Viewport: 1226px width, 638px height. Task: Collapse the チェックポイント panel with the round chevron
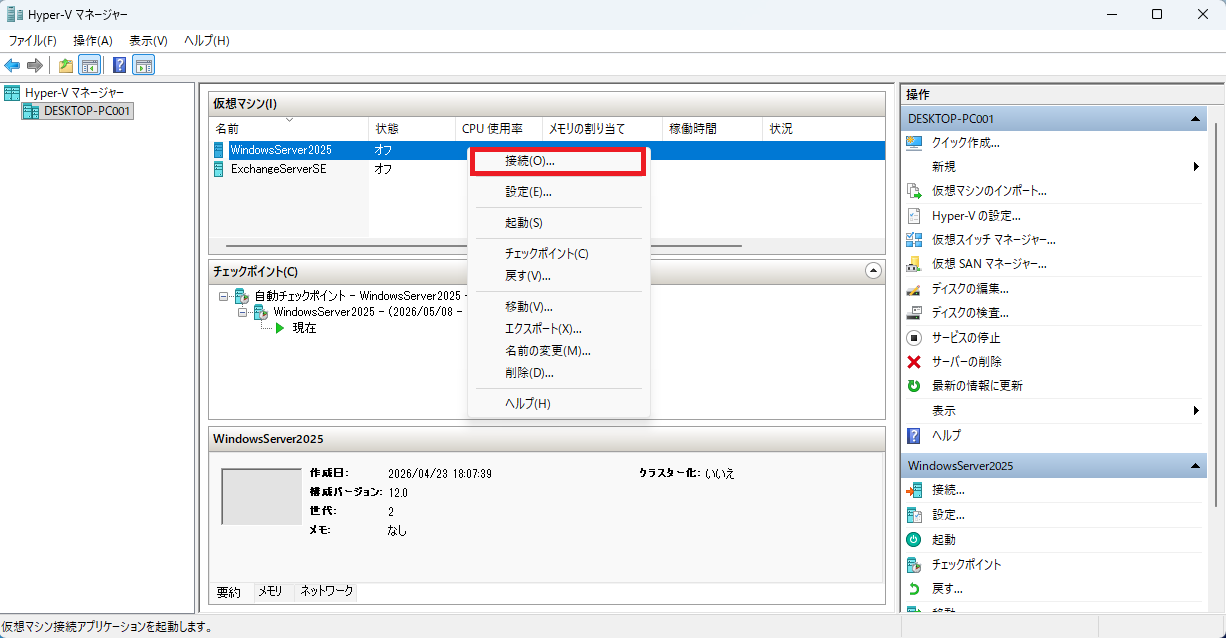tap(873, 271)
